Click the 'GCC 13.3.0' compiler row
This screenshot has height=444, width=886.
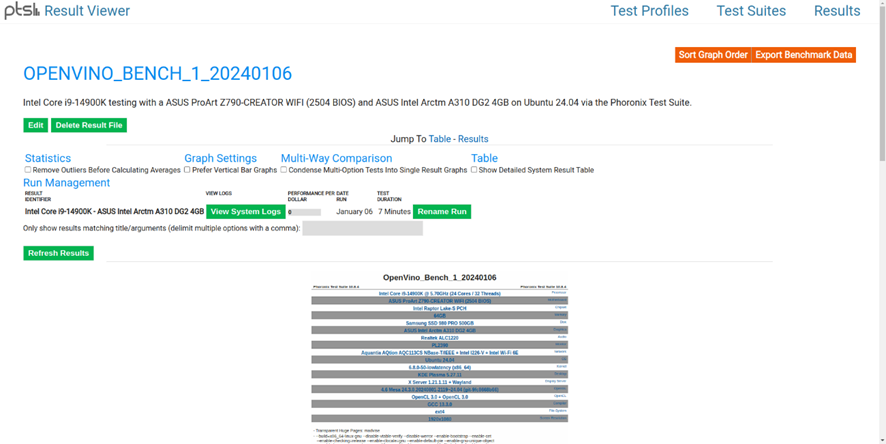click(440, 404)
